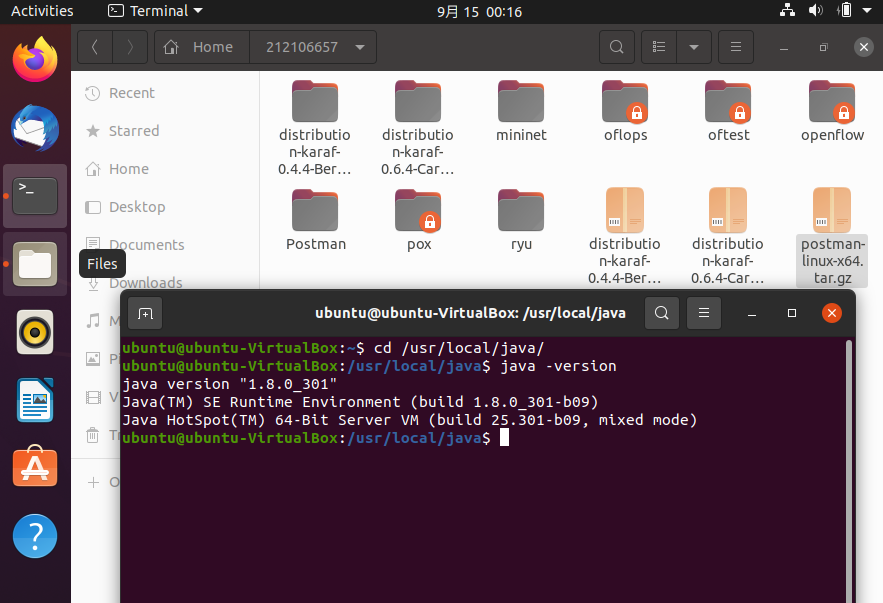Close the terminal window
Viewport: 883px width, 603px height.
(x=832, y=312)
